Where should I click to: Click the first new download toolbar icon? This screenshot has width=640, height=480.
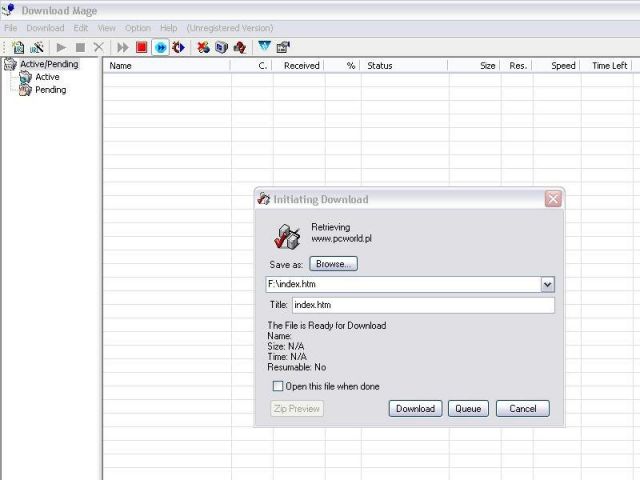click(18, 47)
